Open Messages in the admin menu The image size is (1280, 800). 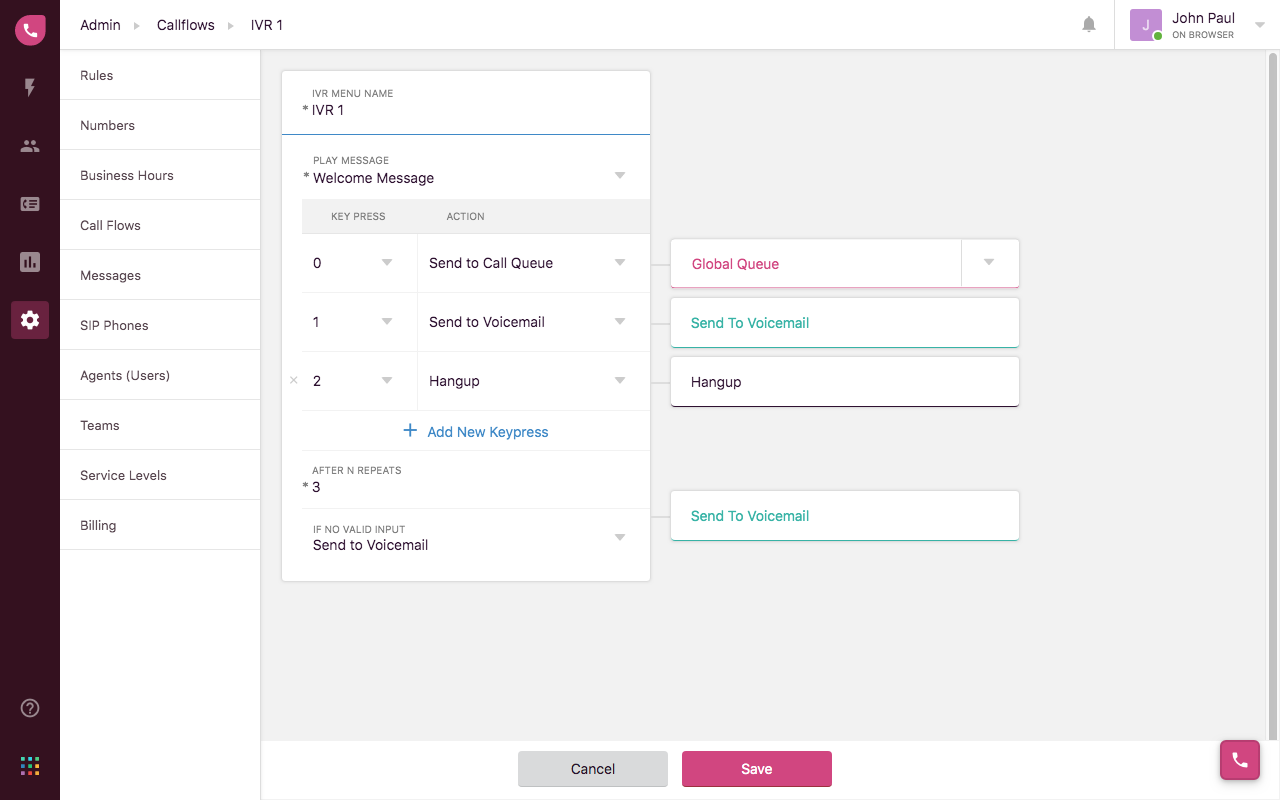pos(160,275)
